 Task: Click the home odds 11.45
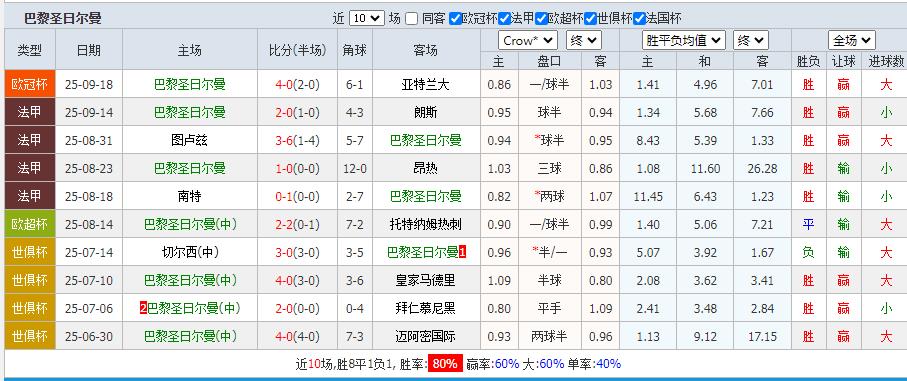click(648, 196)
